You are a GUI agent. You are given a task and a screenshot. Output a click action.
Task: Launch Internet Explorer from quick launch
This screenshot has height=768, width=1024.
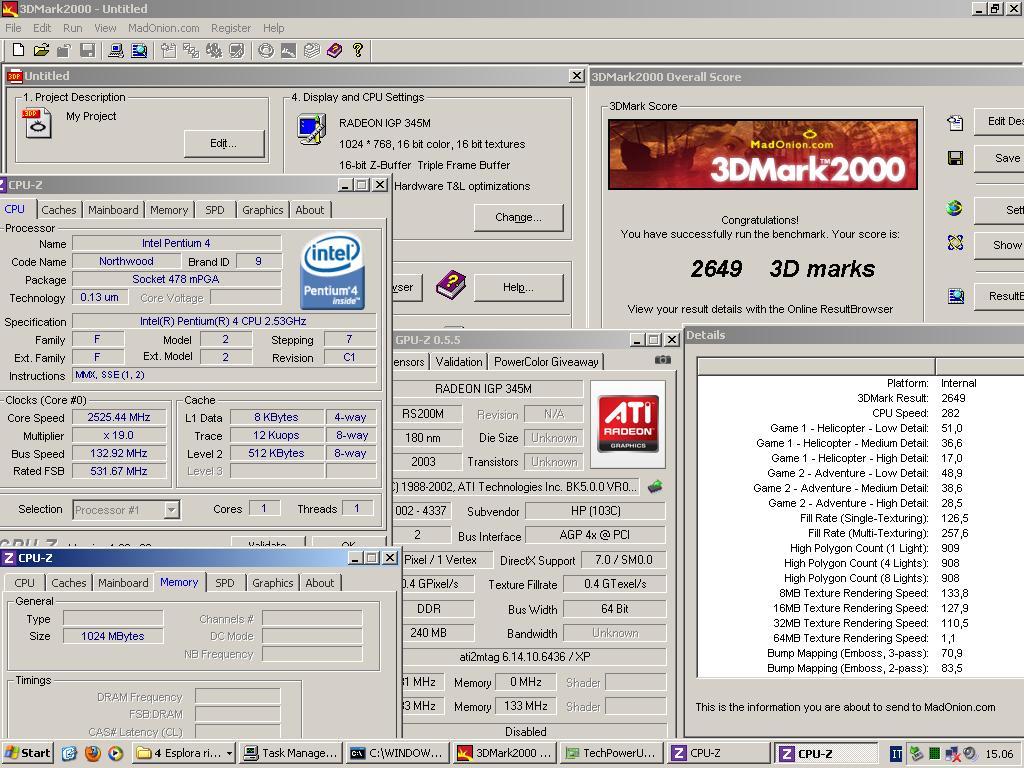[69, 753]
